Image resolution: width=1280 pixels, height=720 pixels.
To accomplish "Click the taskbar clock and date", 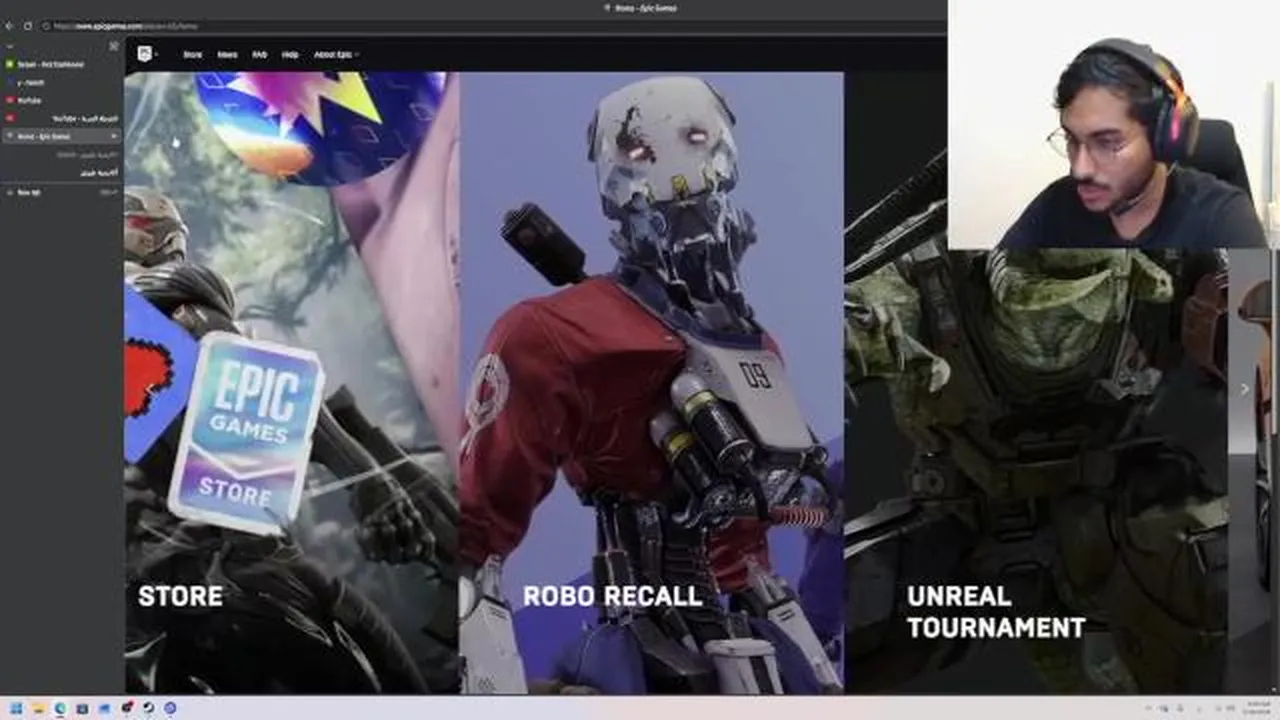I will [x=1255, y=707].
